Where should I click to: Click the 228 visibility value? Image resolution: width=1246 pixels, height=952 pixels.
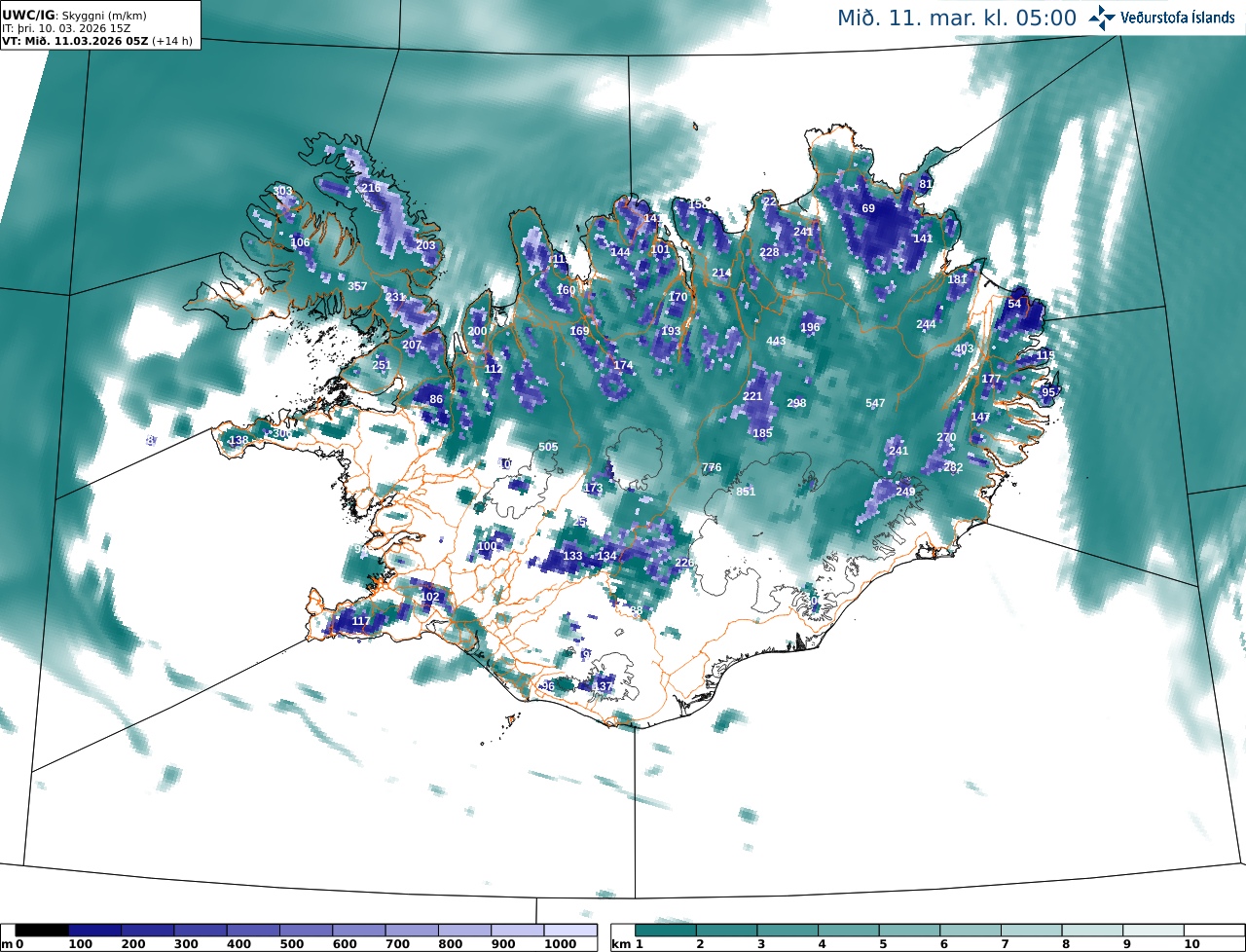769,252
